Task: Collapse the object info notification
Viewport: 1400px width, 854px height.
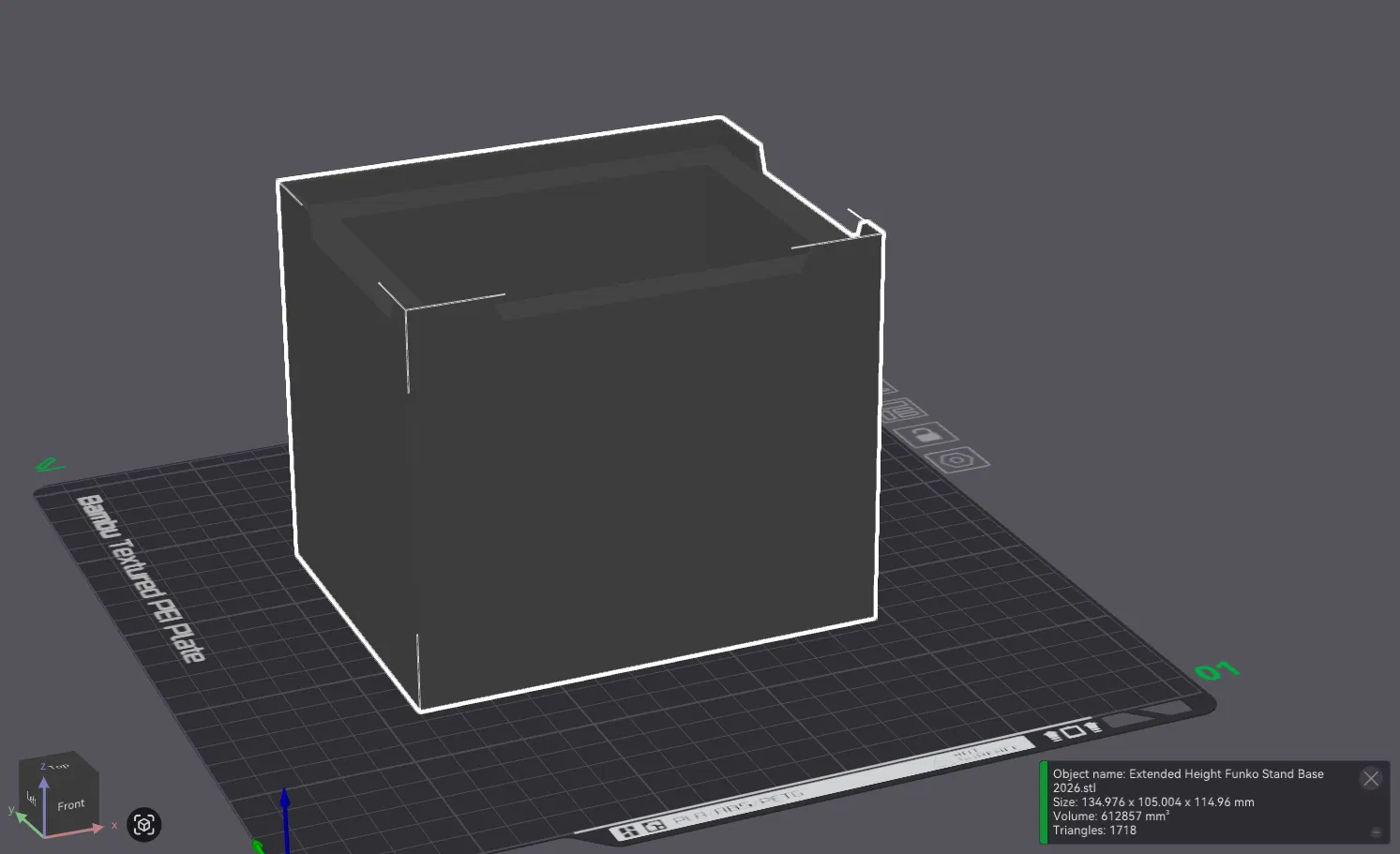Action: (1376, 832)
